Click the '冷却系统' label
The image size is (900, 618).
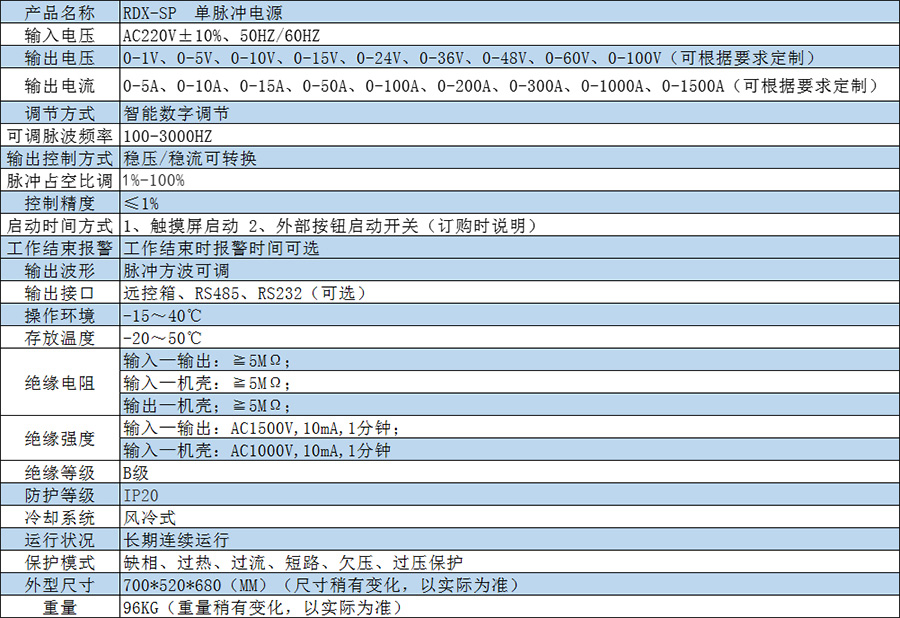click(x=60, y=518)
